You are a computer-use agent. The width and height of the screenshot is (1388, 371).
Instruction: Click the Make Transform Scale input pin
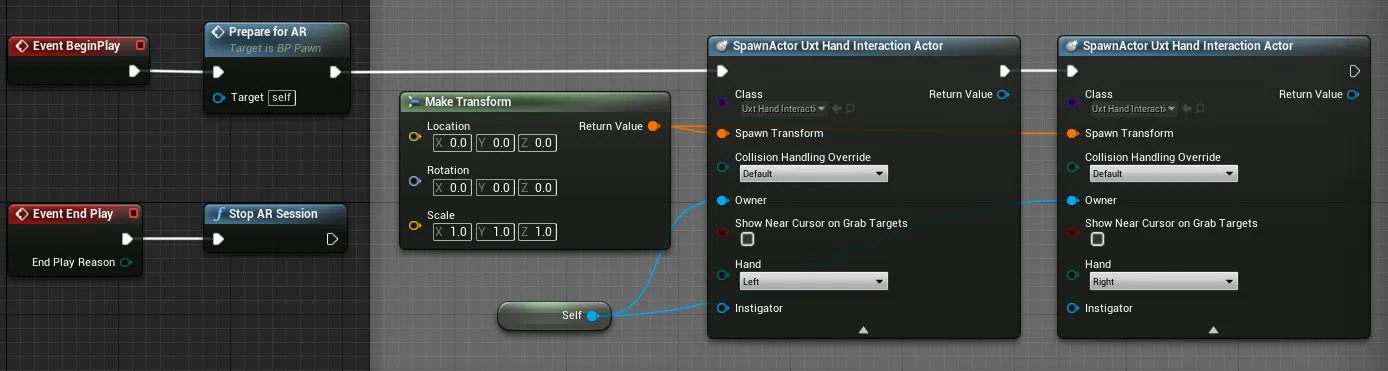pyautogui.click(x=415, y=225)
